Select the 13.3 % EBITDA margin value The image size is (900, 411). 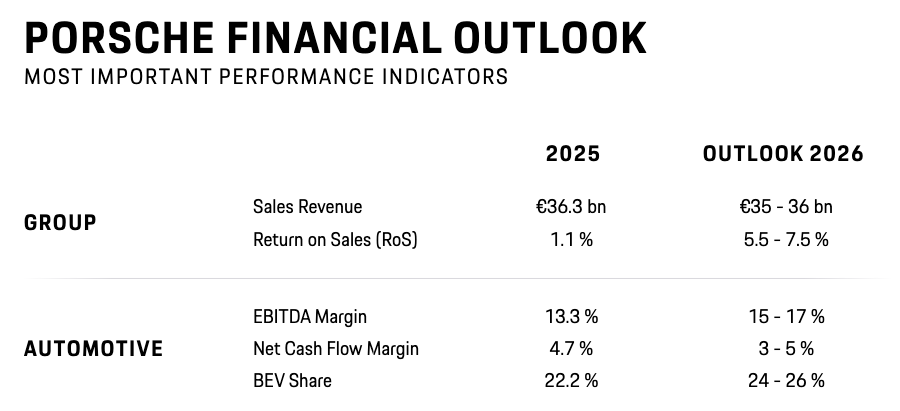click(571, 317)
